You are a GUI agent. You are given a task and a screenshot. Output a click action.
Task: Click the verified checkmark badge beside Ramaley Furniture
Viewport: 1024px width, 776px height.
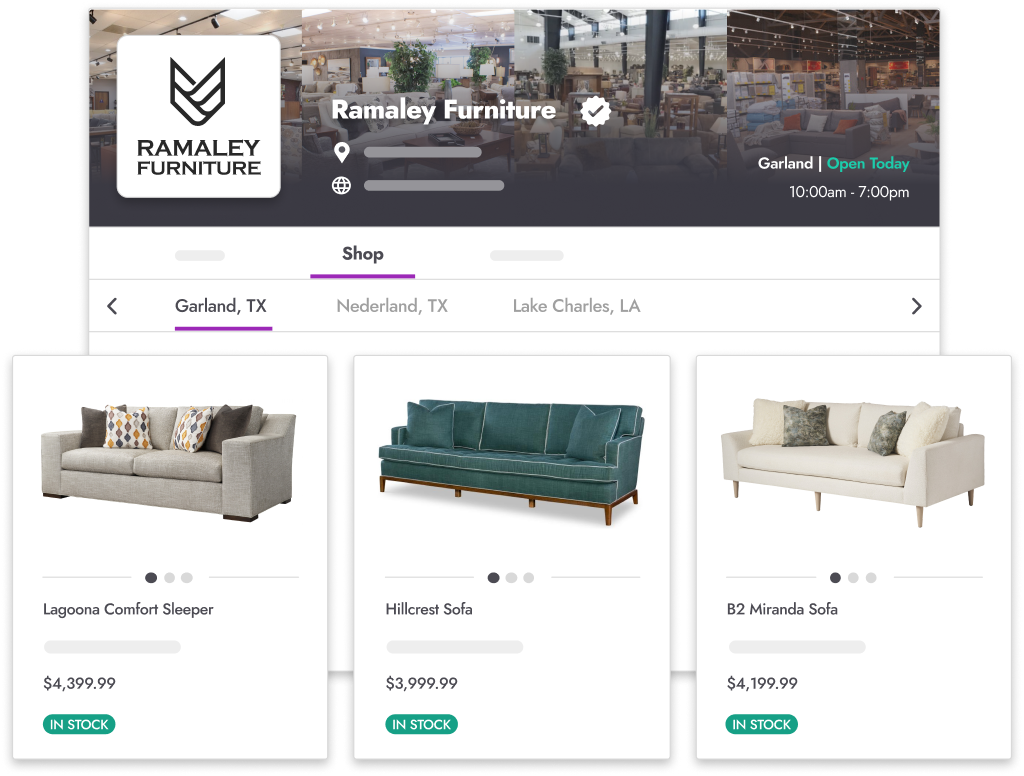[595, 111]
